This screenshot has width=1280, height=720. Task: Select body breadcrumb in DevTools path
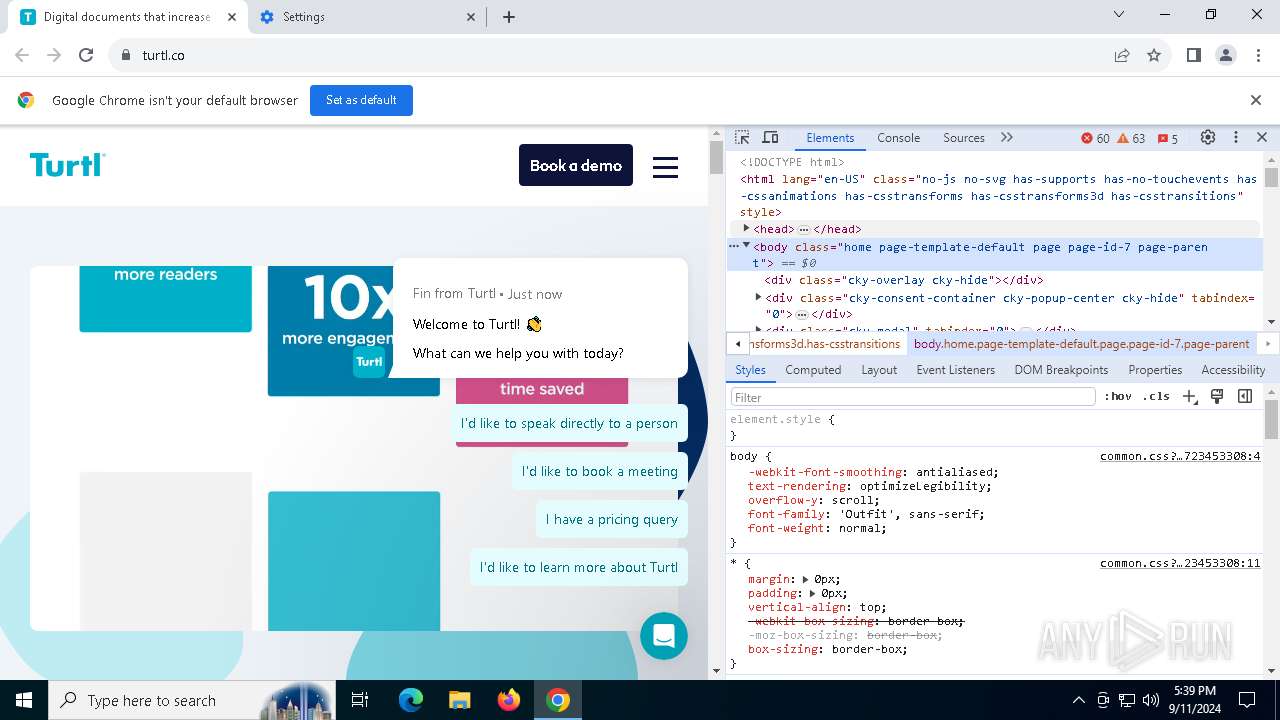click(1081, 344)
